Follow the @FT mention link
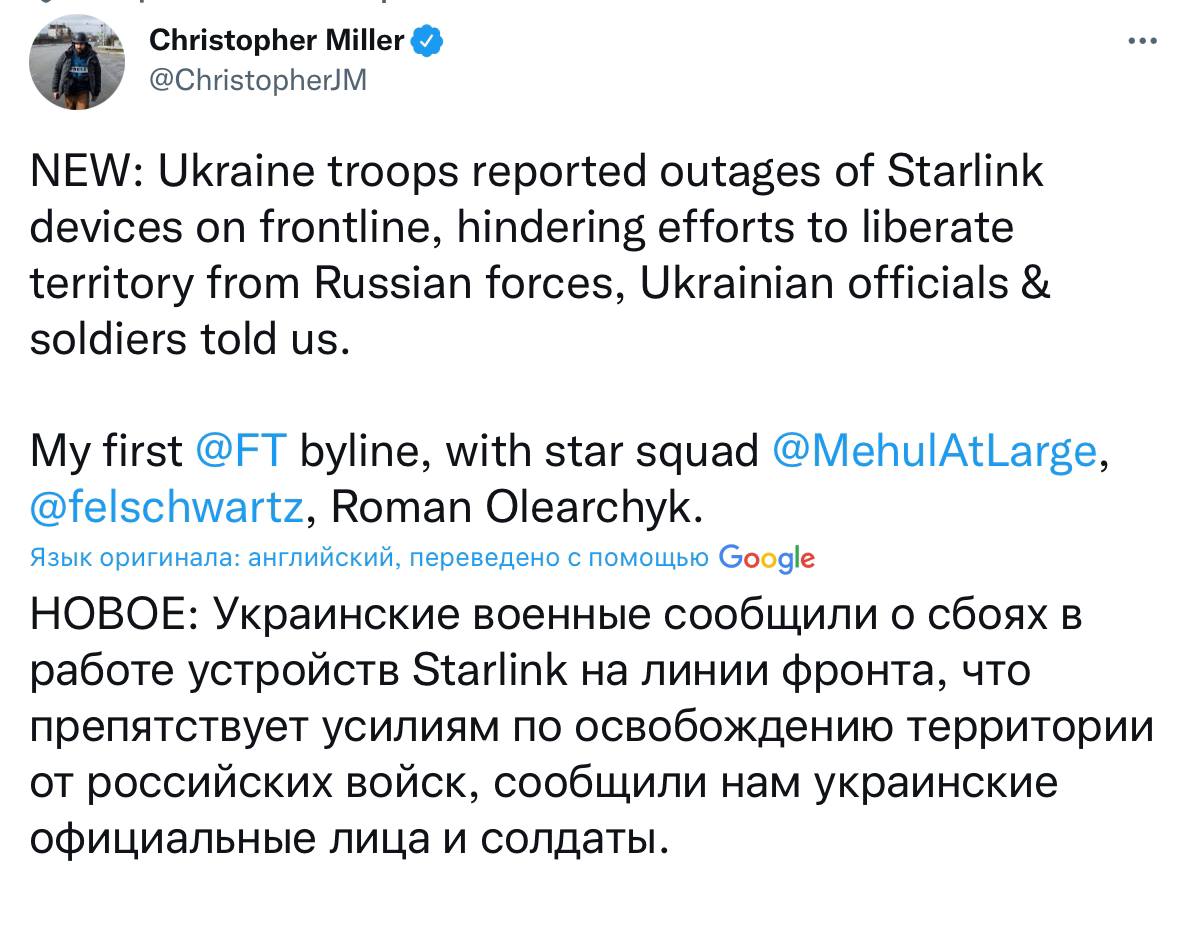The image size is (1182, 925). (242, 452)
